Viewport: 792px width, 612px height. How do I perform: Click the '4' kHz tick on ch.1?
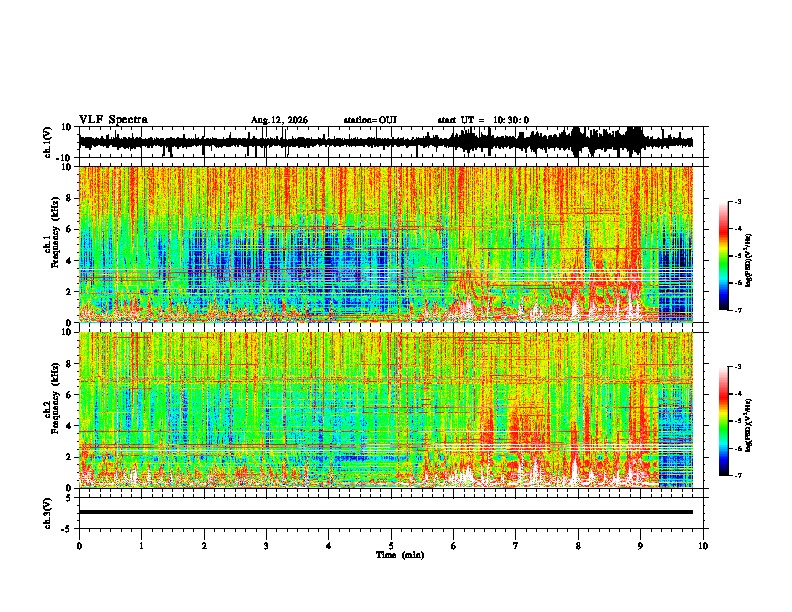pyautogui.click(x=70, y=261)
